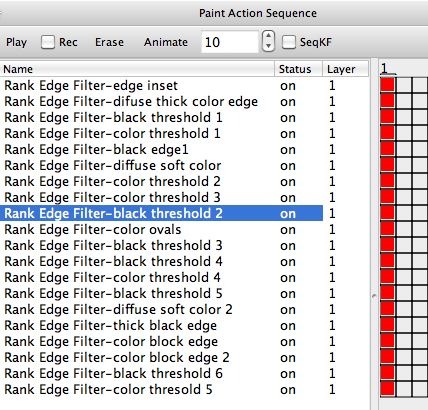428x410 pixels.
Task: Click the Layer column header
Action: click(x=345, y=69)
